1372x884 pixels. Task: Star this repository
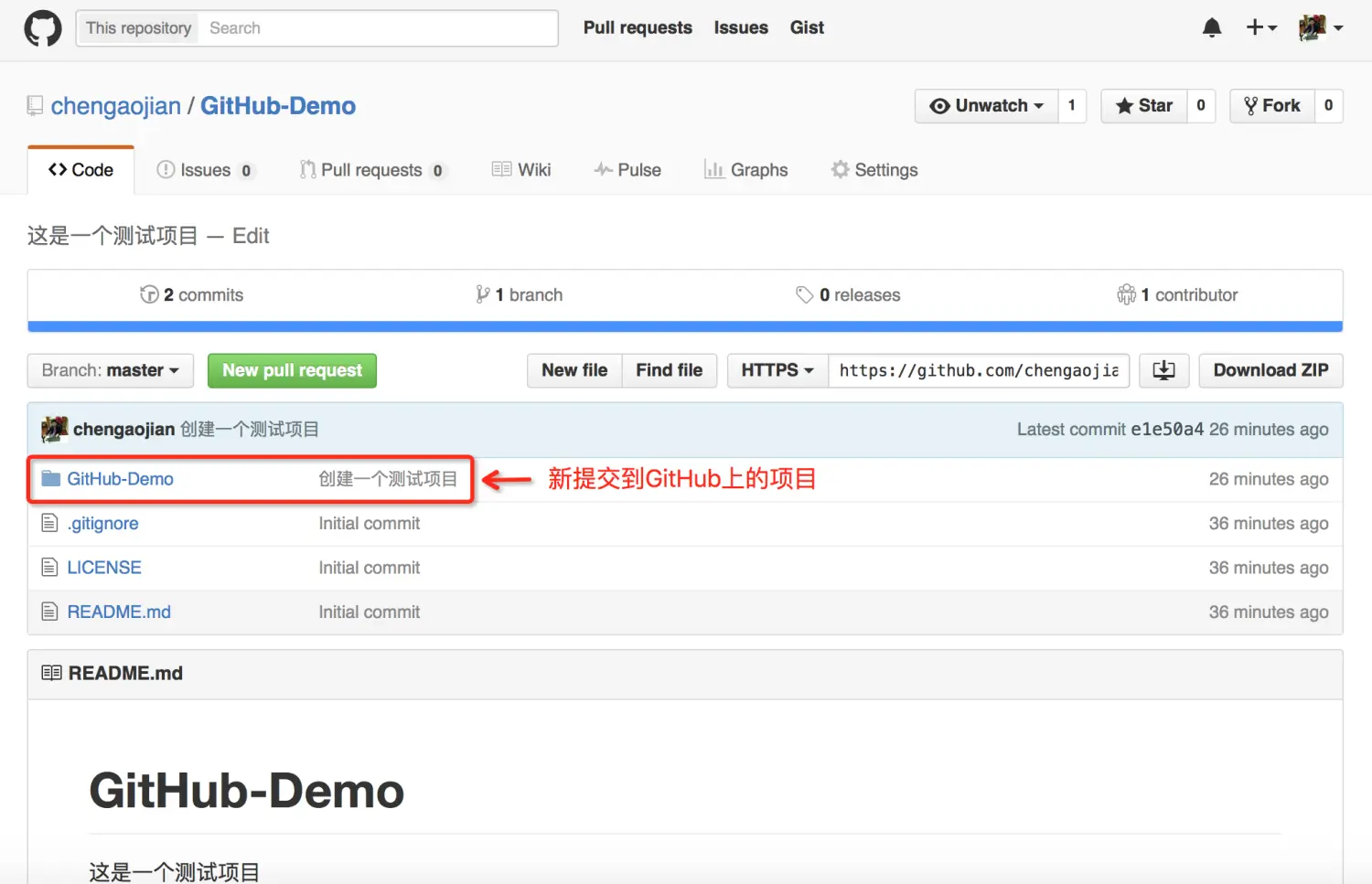coord(1144,106)
